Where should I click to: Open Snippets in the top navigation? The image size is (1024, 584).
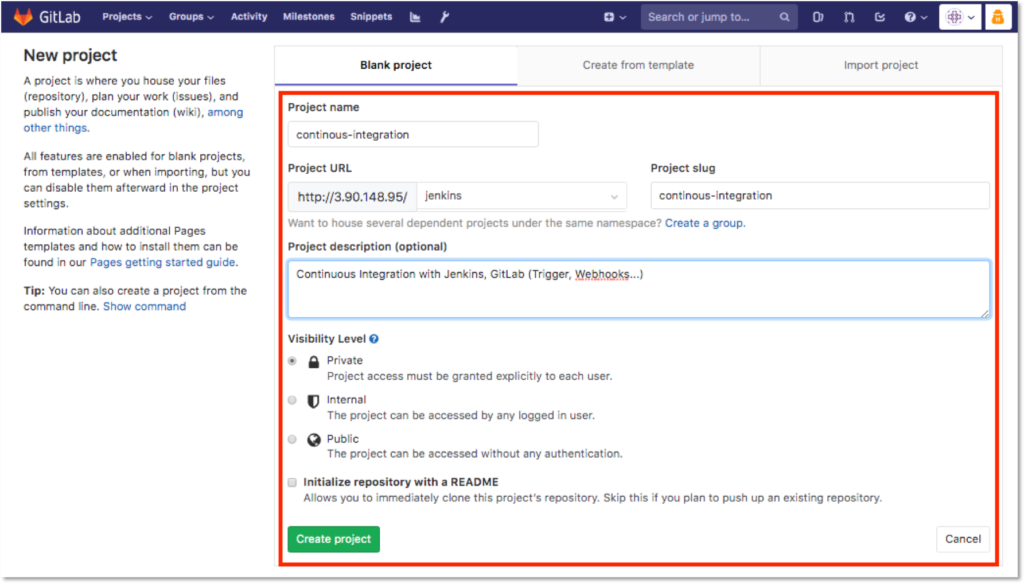pos(371,17)
